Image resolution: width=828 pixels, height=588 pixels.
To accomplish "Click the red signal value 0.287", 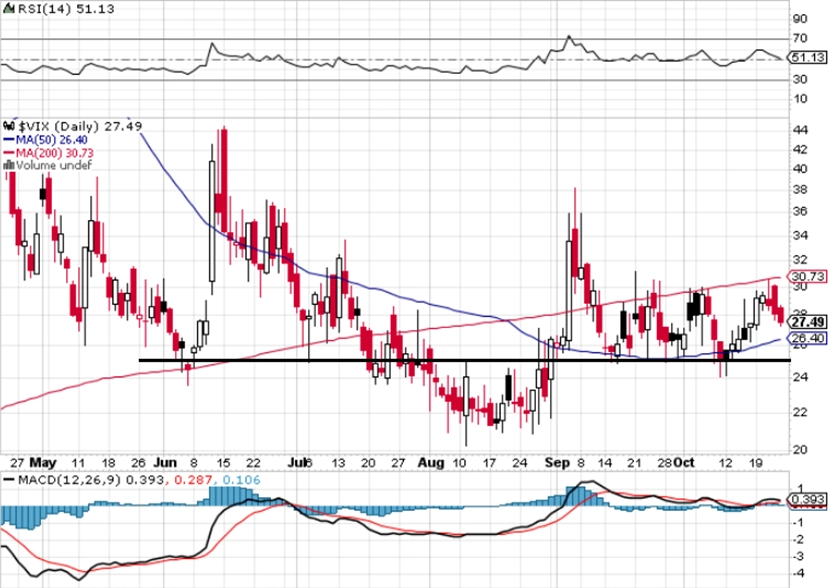I will point(192,480).
